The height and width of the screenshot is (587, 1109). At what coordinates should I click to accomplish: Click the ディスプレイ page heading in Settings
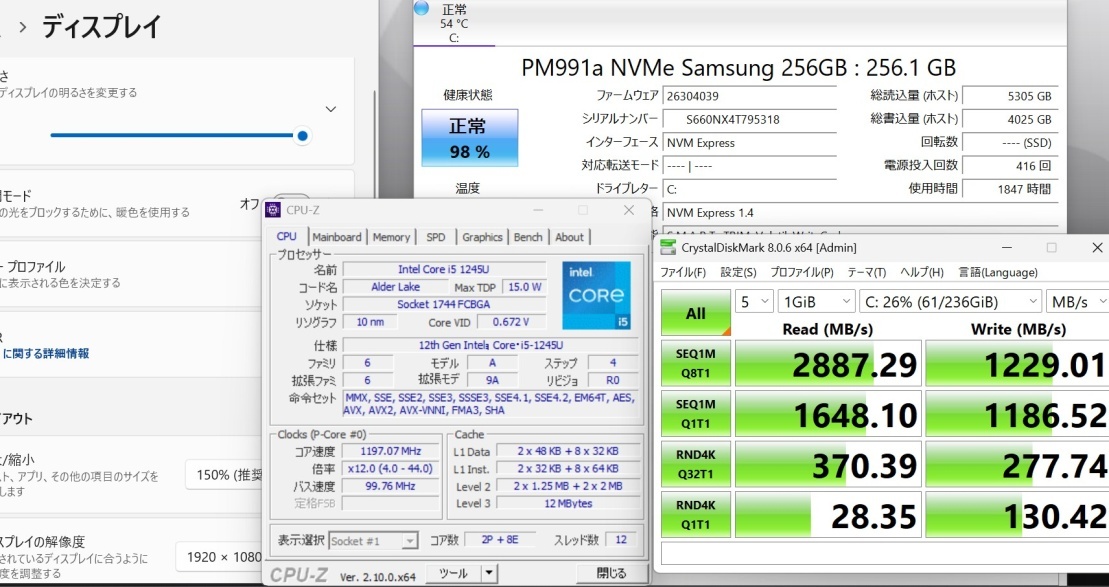102,27
